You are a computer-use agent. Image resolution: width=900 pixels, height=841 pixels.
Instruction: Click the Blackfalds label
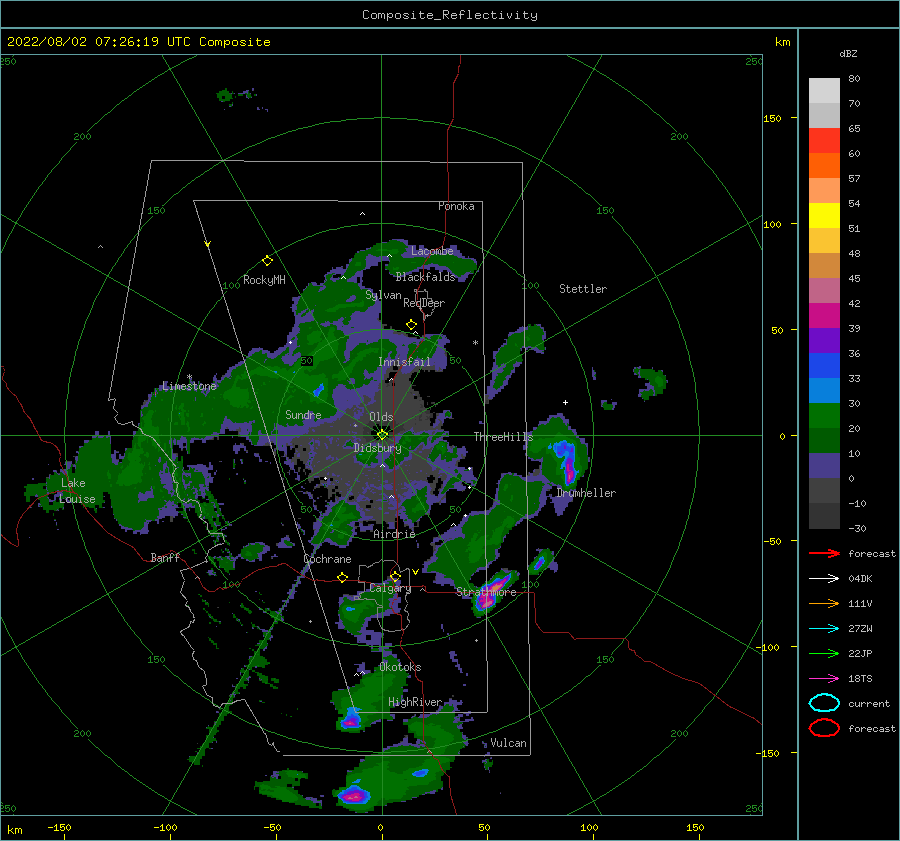pyautogui.click(x=425, y=277)
